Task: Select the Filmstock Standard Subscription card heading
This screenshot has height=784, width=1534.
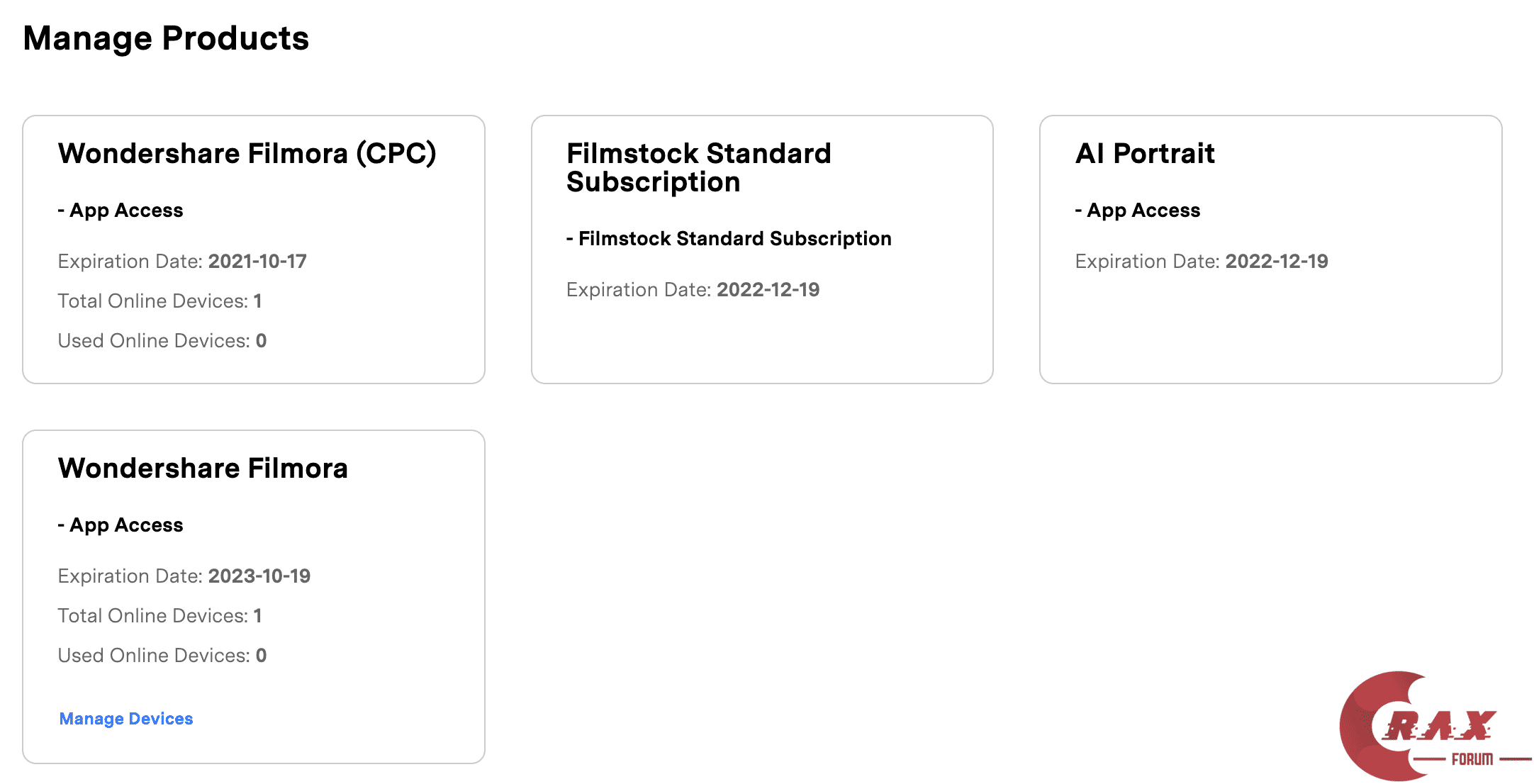Action: click(698, 168)
